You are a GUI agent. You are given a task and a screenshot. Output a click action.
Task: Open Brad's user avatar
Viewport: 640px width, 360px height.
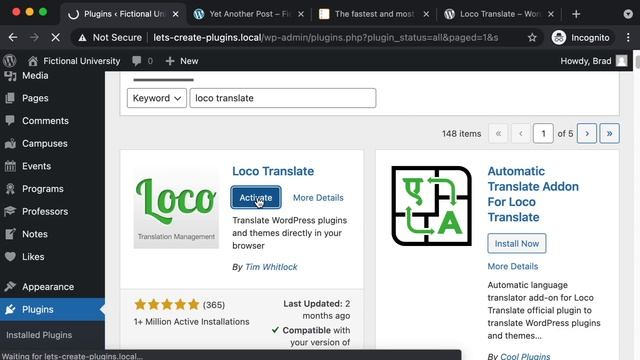coord(621,61)
